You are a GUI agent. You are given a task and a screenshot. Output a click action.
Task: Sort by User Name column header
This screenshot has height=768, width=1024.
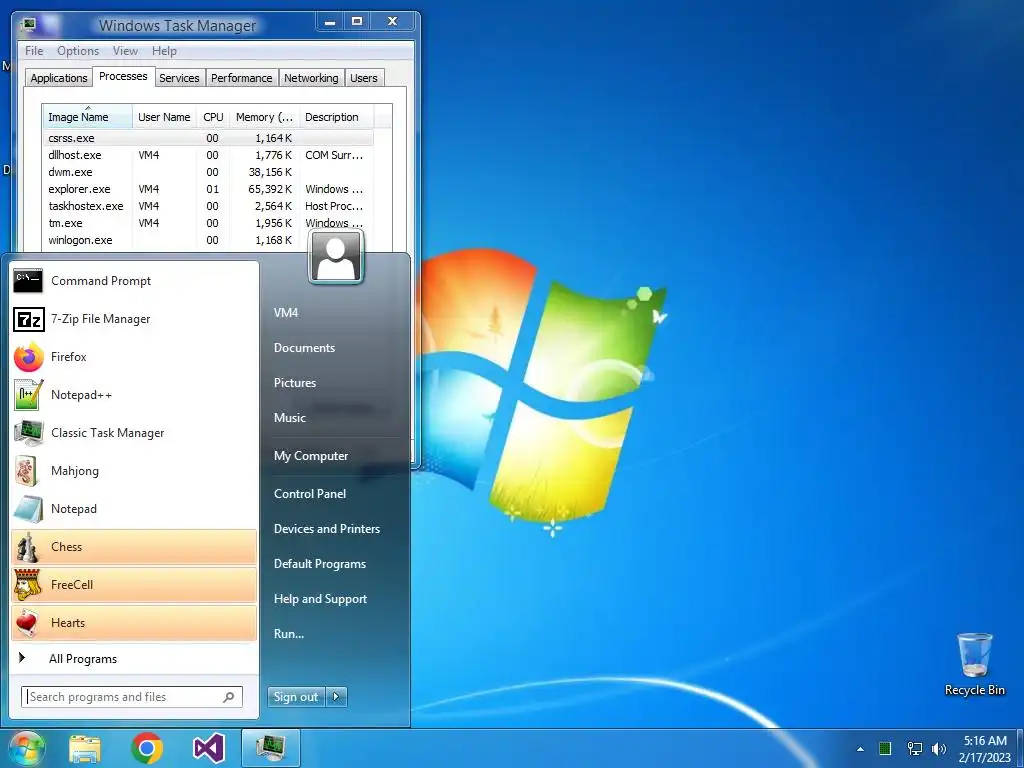[x=164, y=117]
